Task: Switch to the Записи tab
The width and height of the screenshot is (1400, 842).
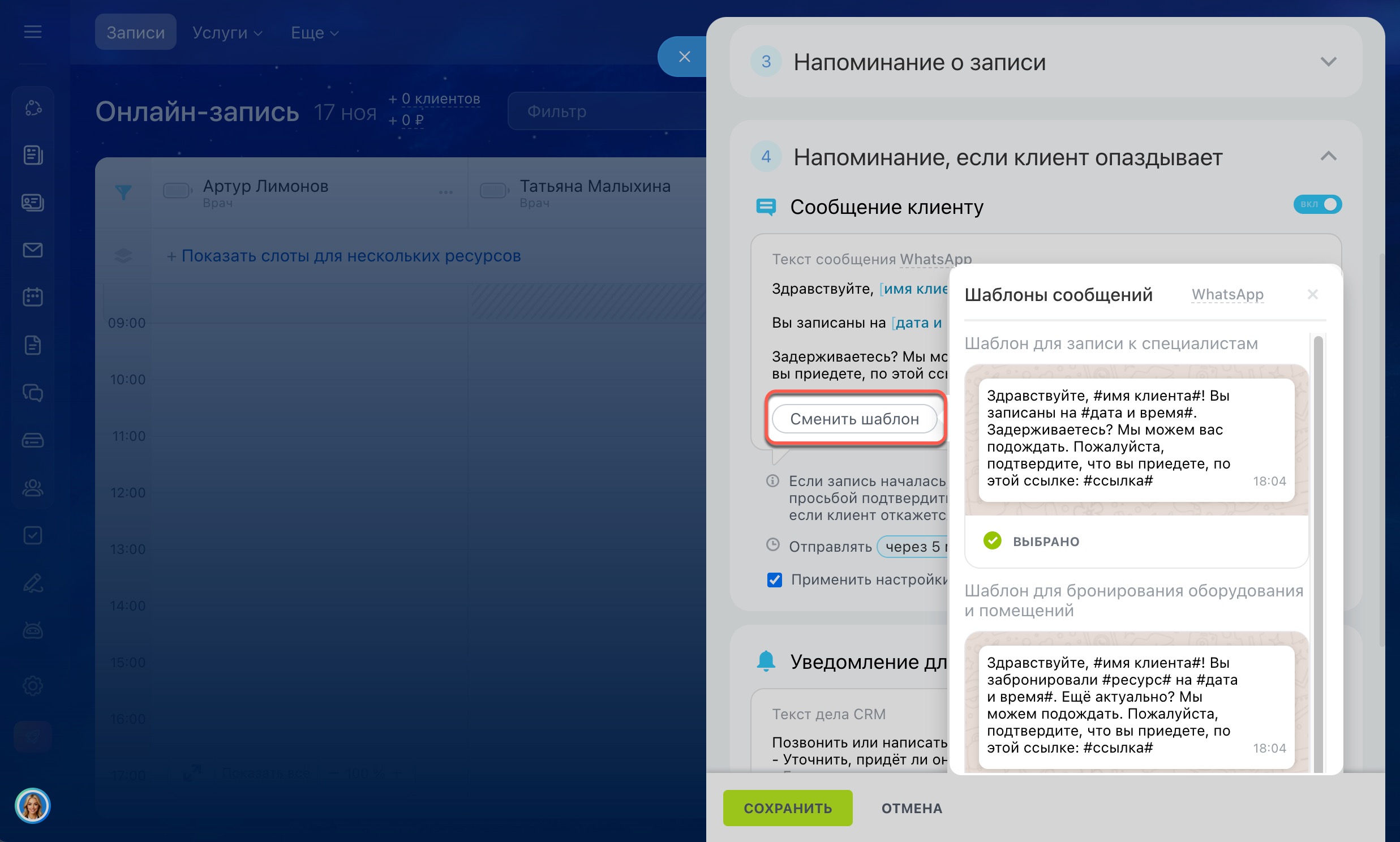Action: click(x=136, y=33)
